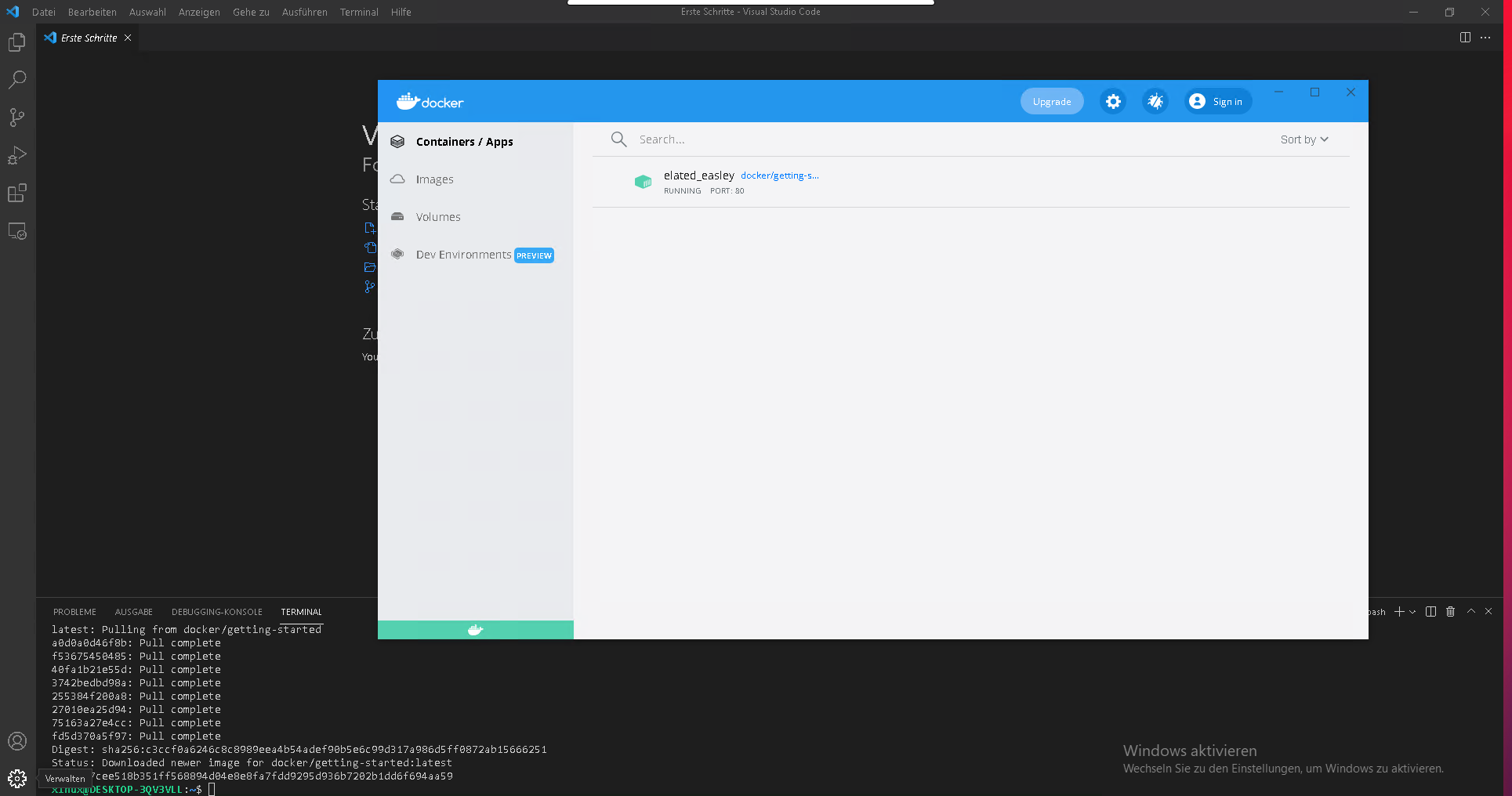Open Docker settings gear icon

point(1113,102)
